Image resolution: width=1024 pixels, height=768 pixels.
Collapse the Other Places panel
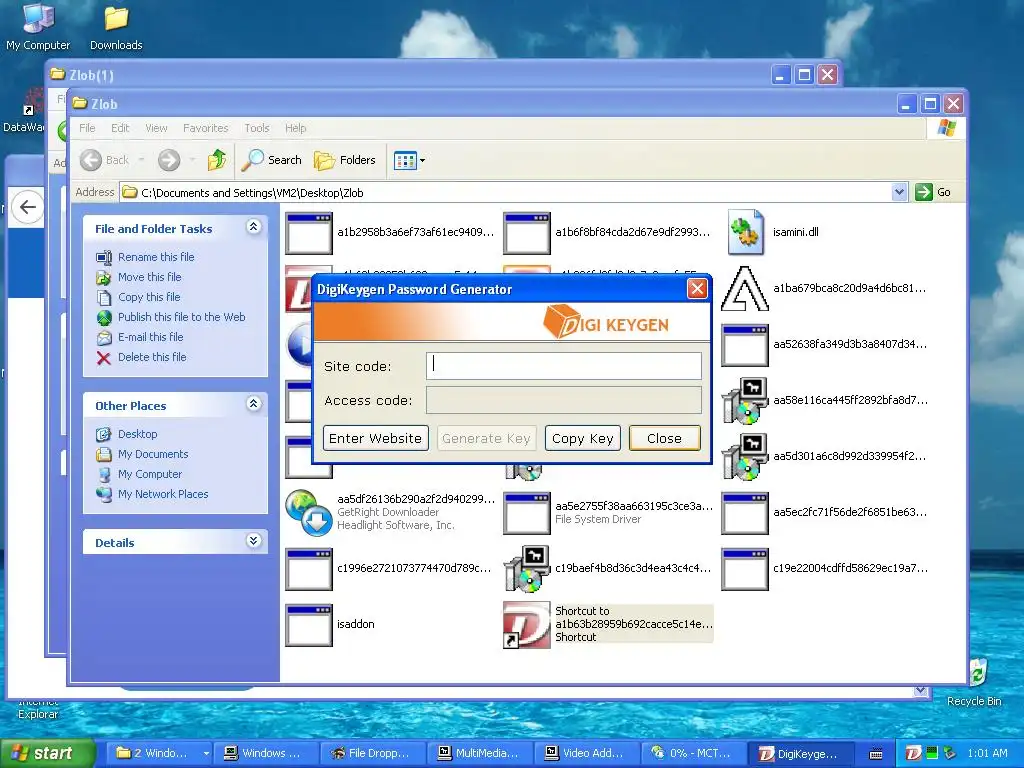pyautogui.click(x=253, y=404)
